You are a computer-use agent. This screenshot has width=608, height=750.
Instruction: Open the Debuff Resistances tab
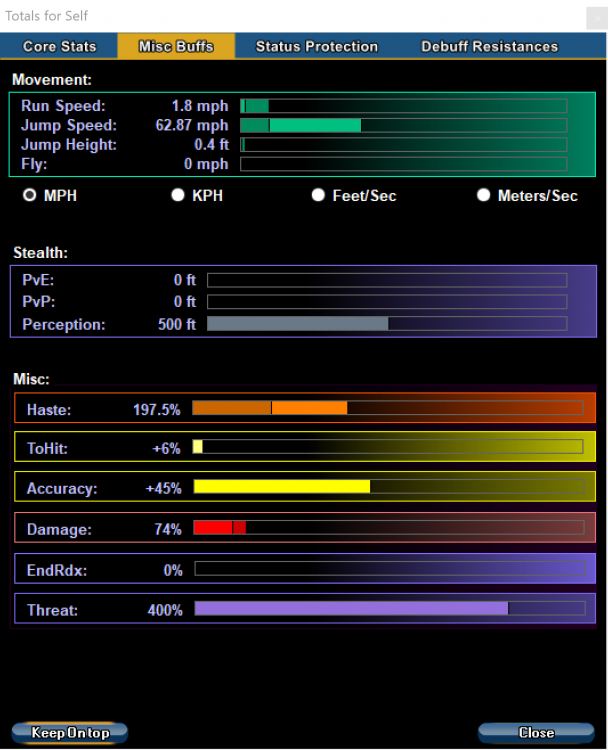(x=489, y=46)
